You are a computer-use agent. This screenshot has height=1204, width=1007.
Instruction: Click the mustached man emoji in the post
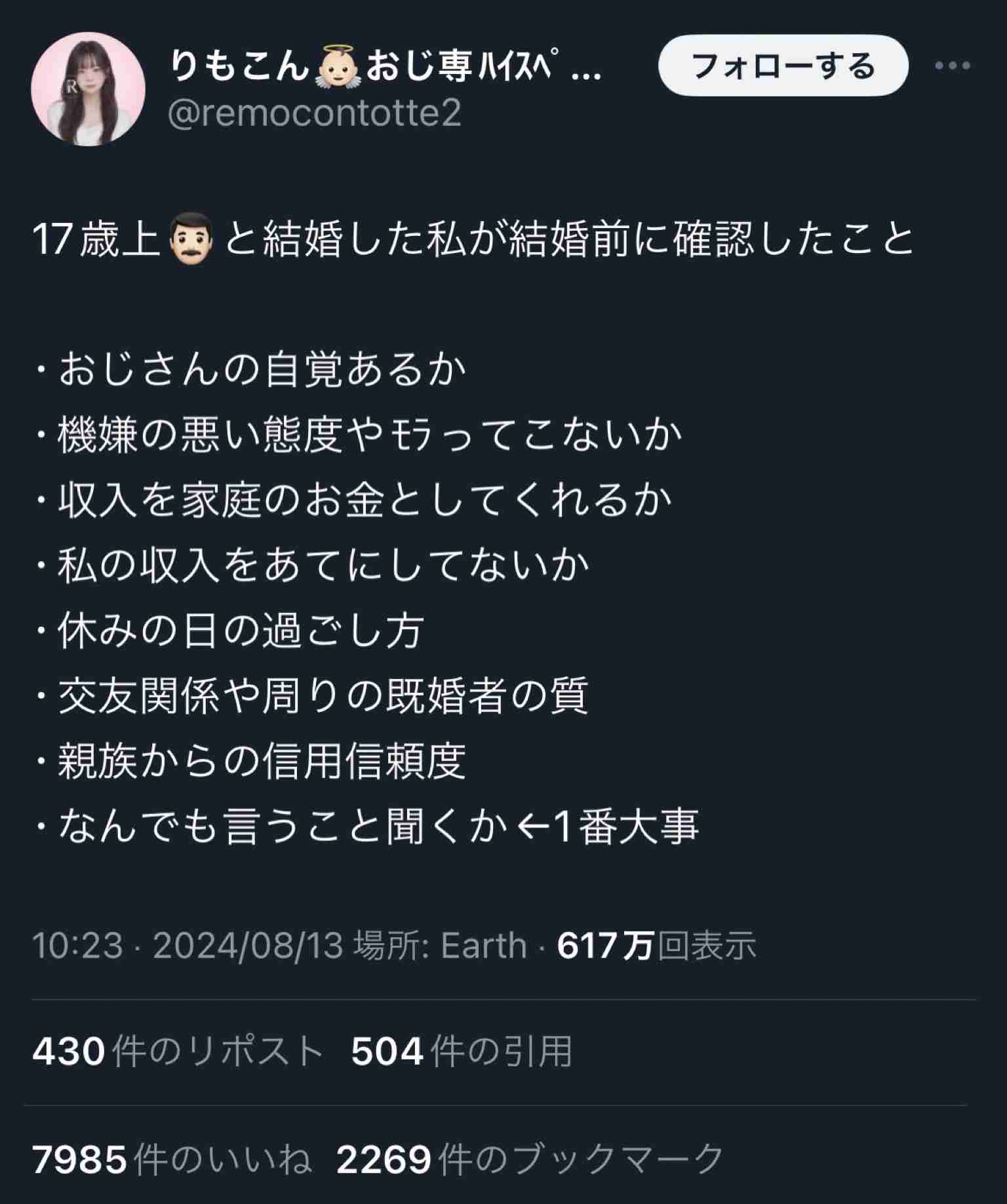(x=191, y=240)
